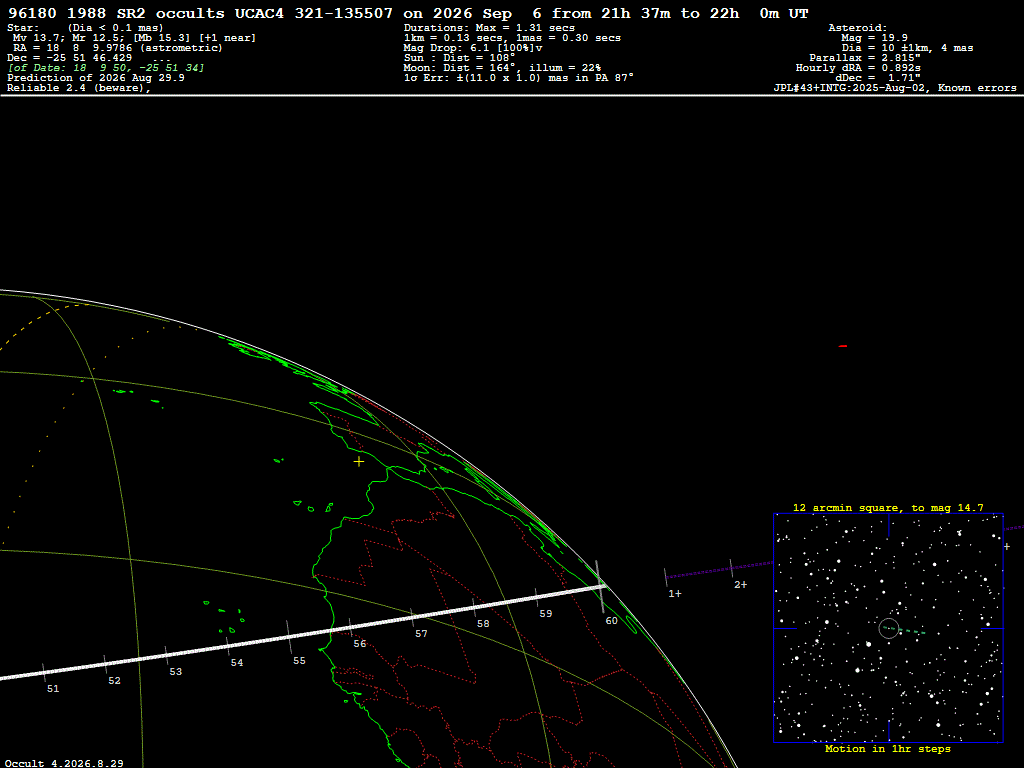
Task: Click the event title 96180 1988 SR2 text
Action: [76, 13]
